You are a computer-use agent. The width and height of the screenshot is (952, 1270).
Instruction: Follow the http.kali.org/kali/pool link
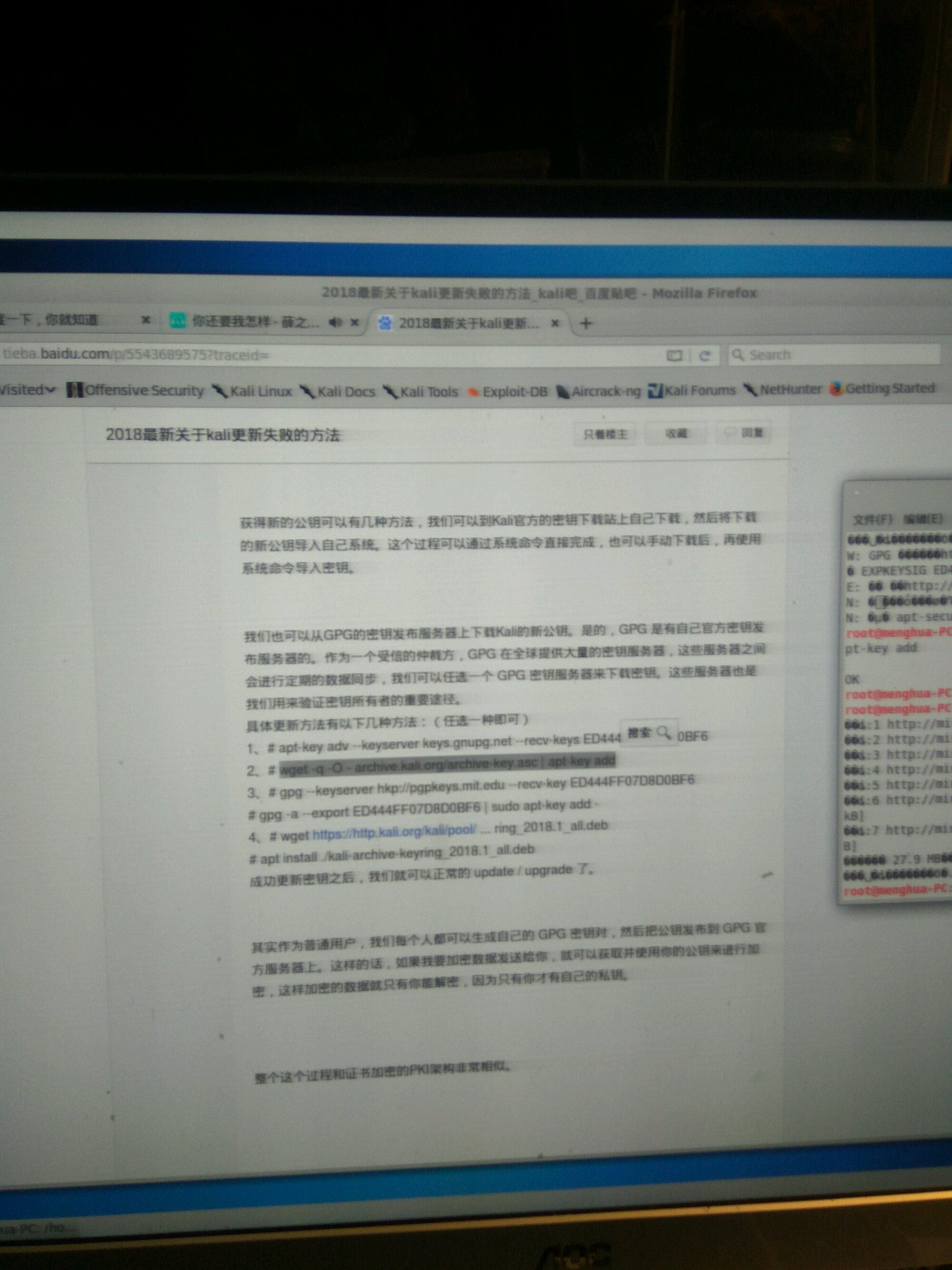click(x=394, y=832)
